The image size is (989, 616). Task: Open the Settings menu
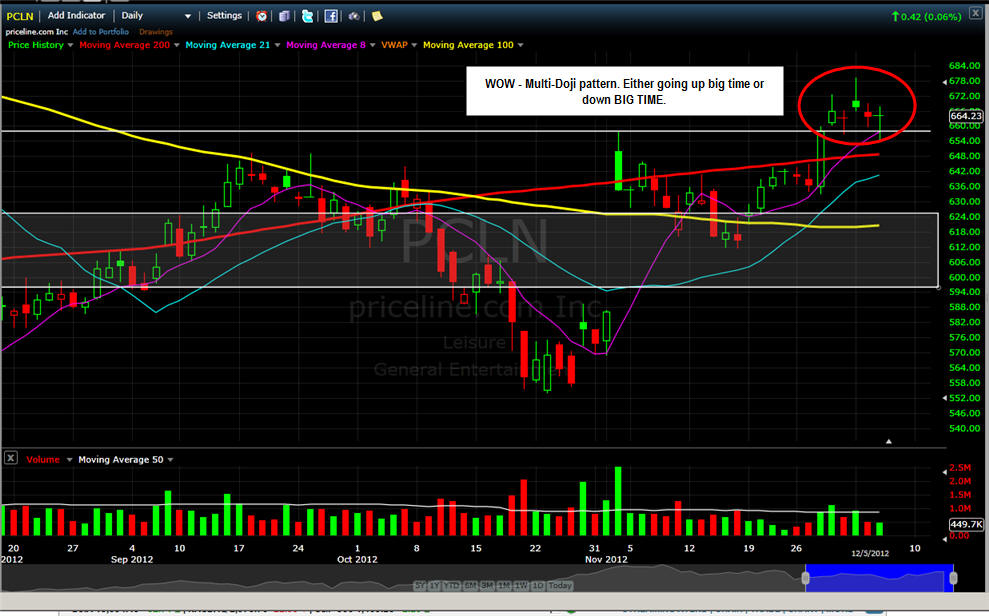(223, 16)
